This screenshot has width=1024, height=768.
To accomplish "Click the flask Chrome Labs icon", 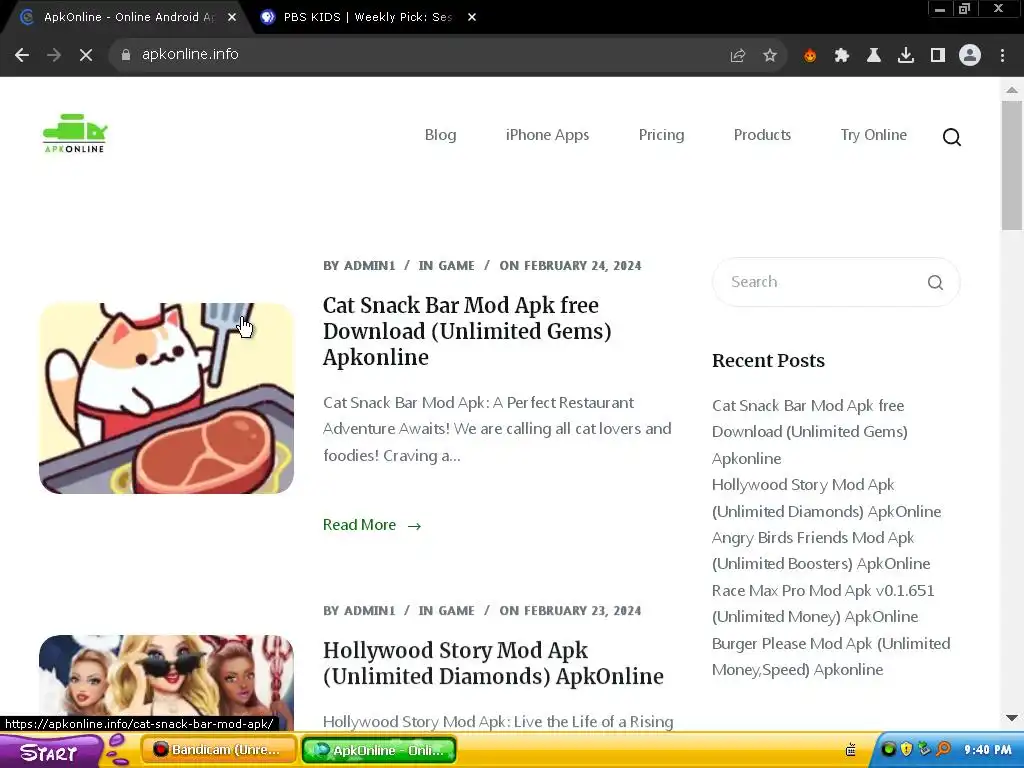I will click(874, 56).
